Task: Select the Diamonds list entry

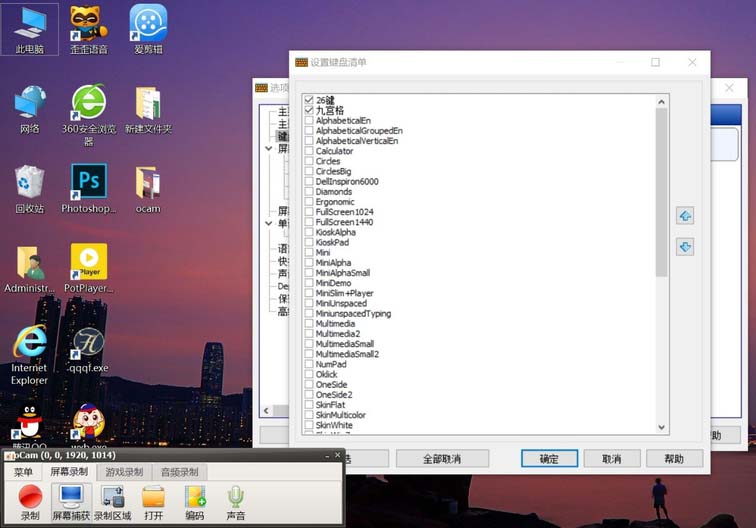Action: coord(334,191)
